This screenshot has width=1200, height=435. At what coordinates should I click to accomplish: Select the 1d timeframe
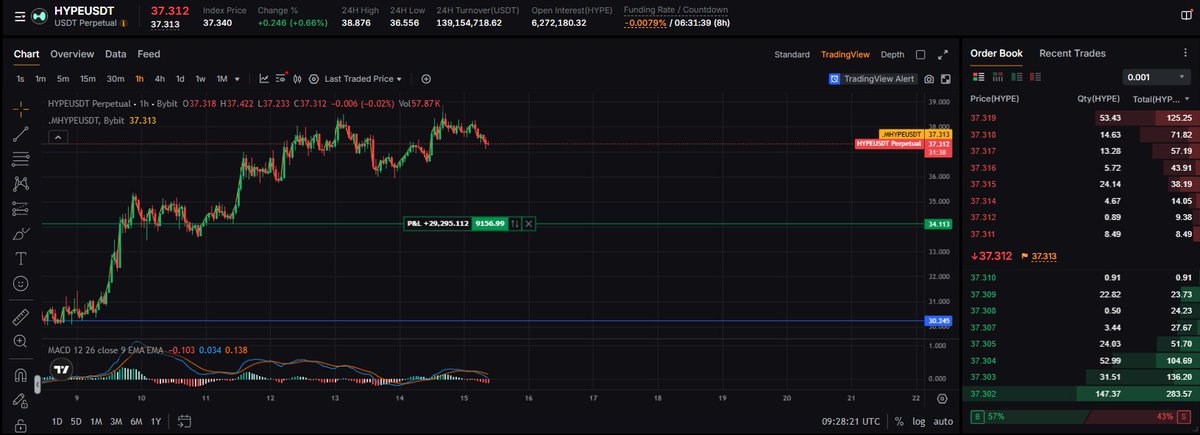click(x=180, y=78)
